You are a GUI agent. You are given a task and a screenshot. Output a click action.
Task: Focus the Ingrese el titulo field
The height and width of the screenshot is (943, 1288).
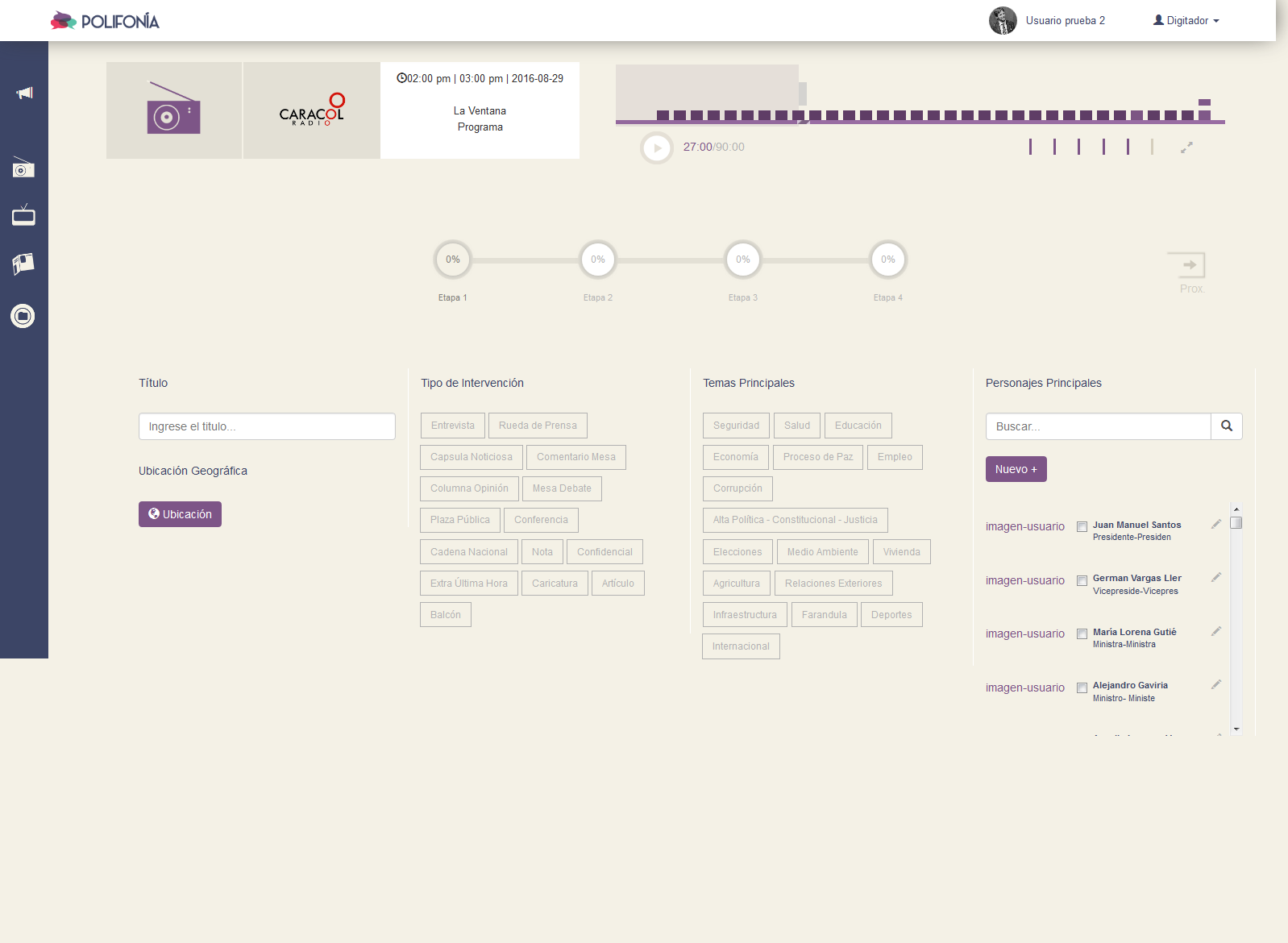[267, 426]
